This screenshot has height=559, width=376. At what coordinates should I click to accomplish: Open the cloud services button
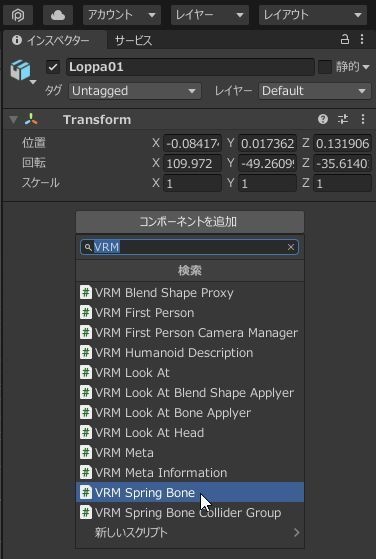coord(58,15)
